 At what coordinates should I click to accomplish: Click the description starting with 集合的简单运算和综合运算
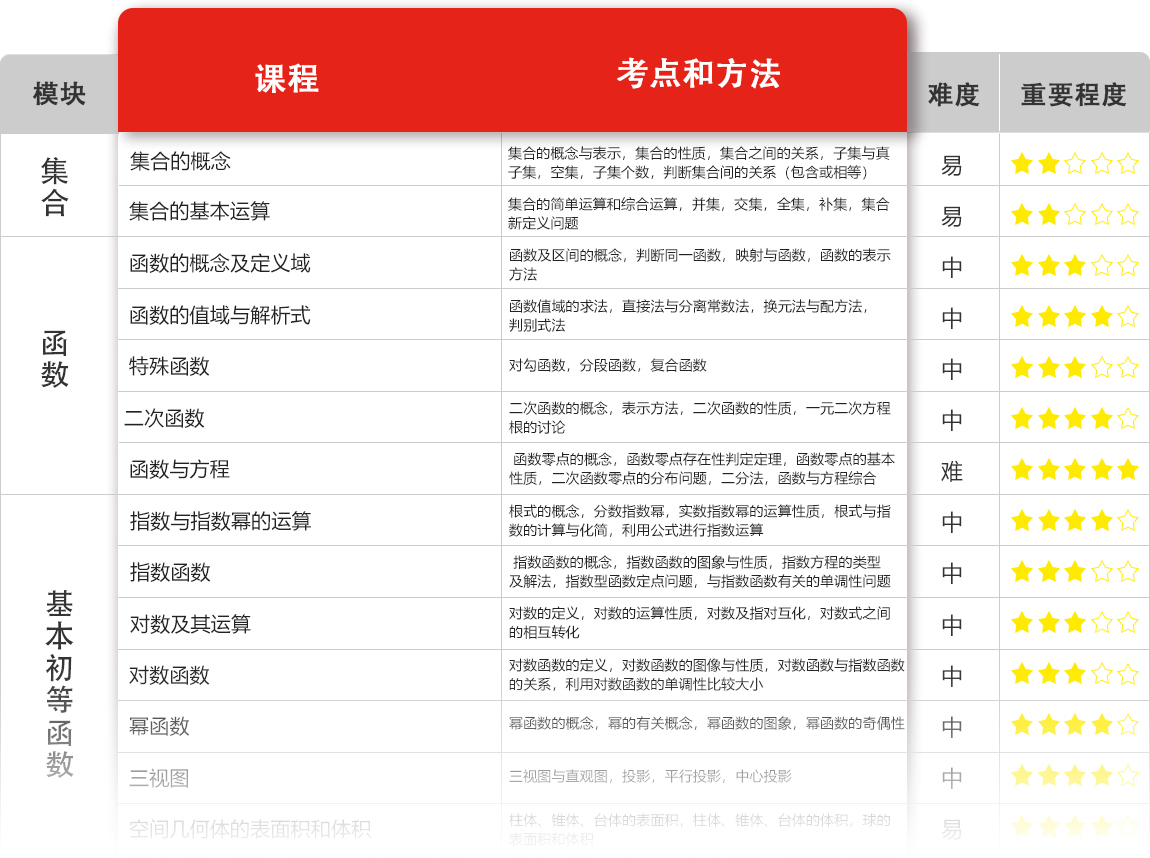click(699, 213)
